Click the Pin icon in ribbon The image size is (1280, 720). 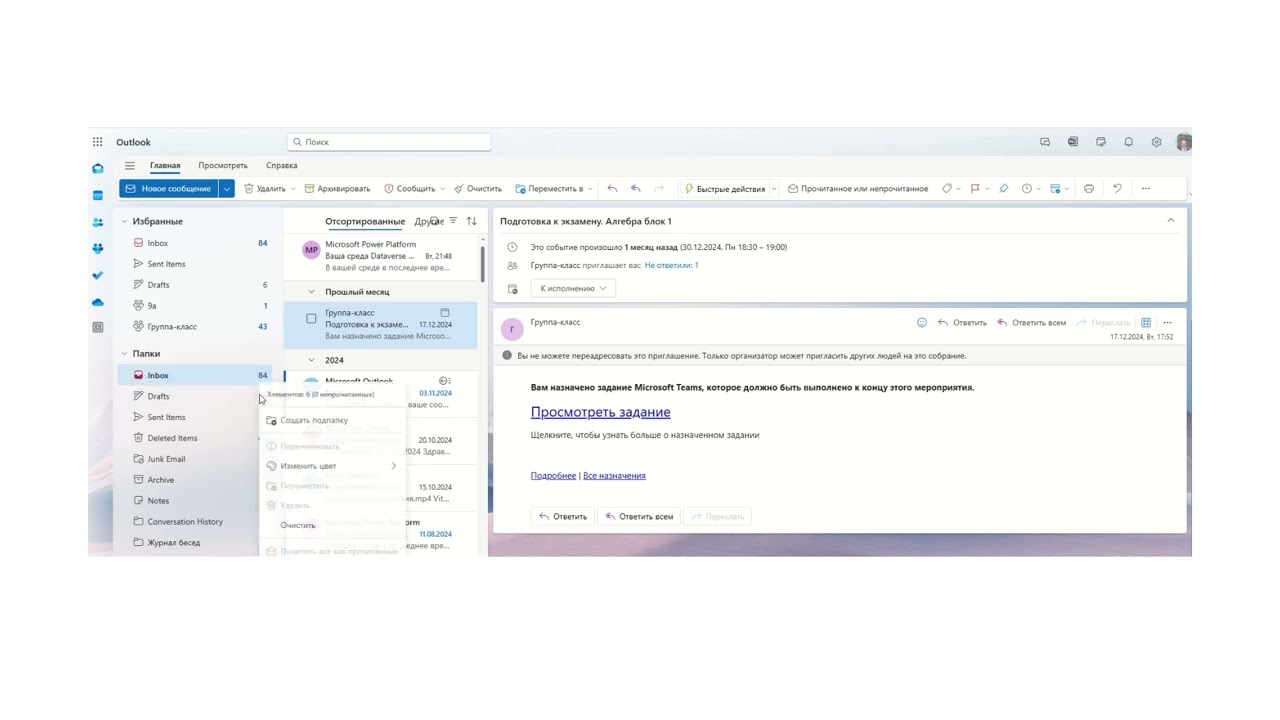click(1003, 188)
